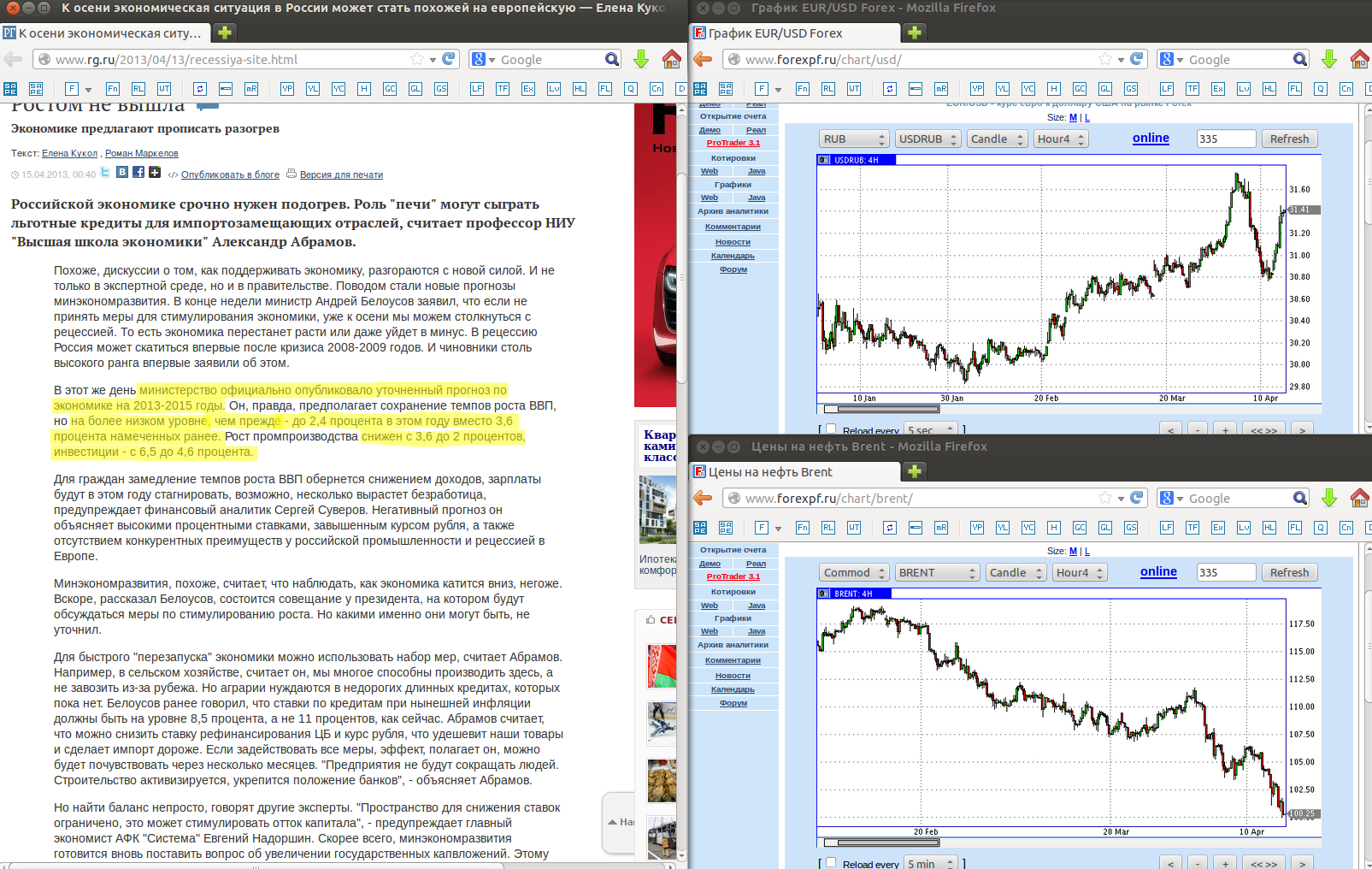Open the RUB category dropdown
The height and width of the screenshot is (869, 1372).
(855, 139)
